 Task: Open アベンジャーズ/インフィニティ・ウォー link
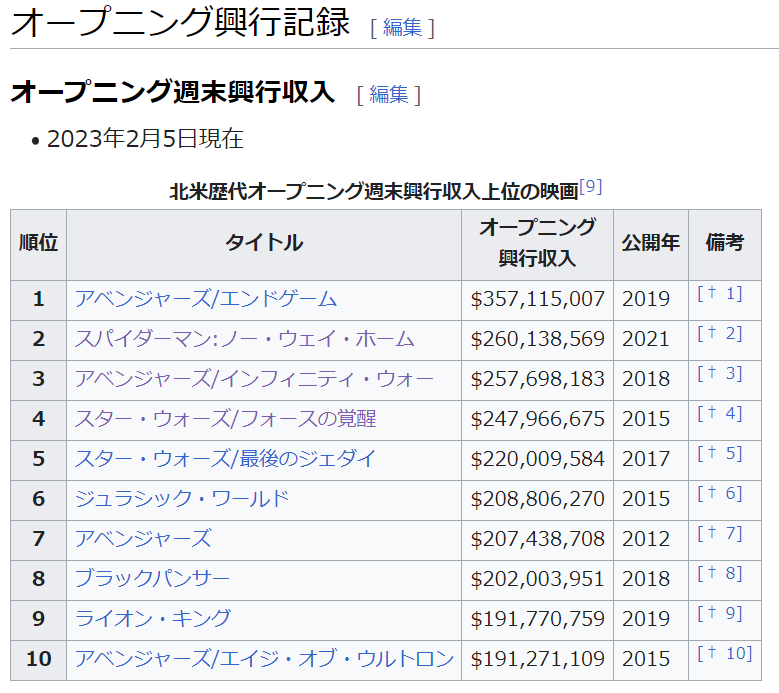coord(254,379)
